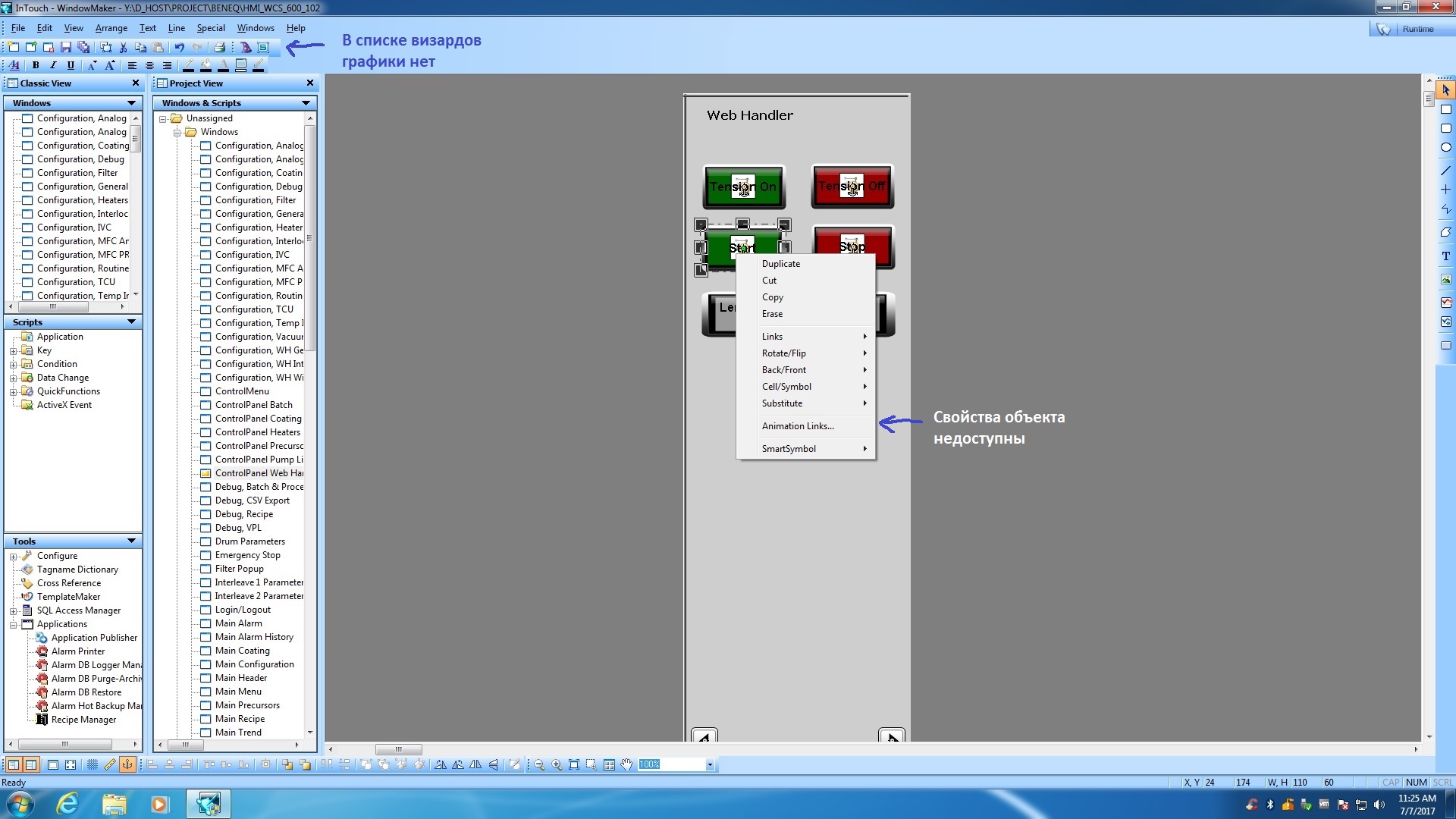Open the zoom percentage dropdown
Screen dimensions: 1456x819
(710, 765)
